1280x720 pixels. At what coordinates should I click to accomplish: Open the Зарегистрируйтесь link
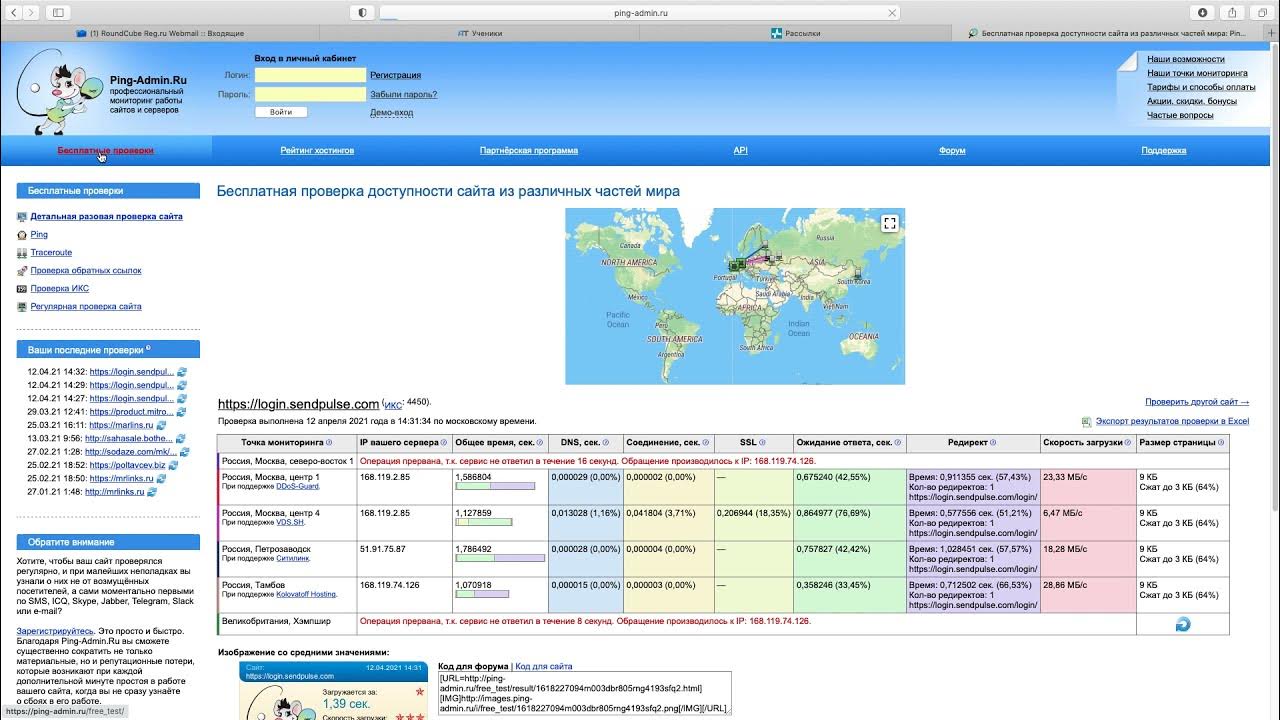[x=54, y=631]
